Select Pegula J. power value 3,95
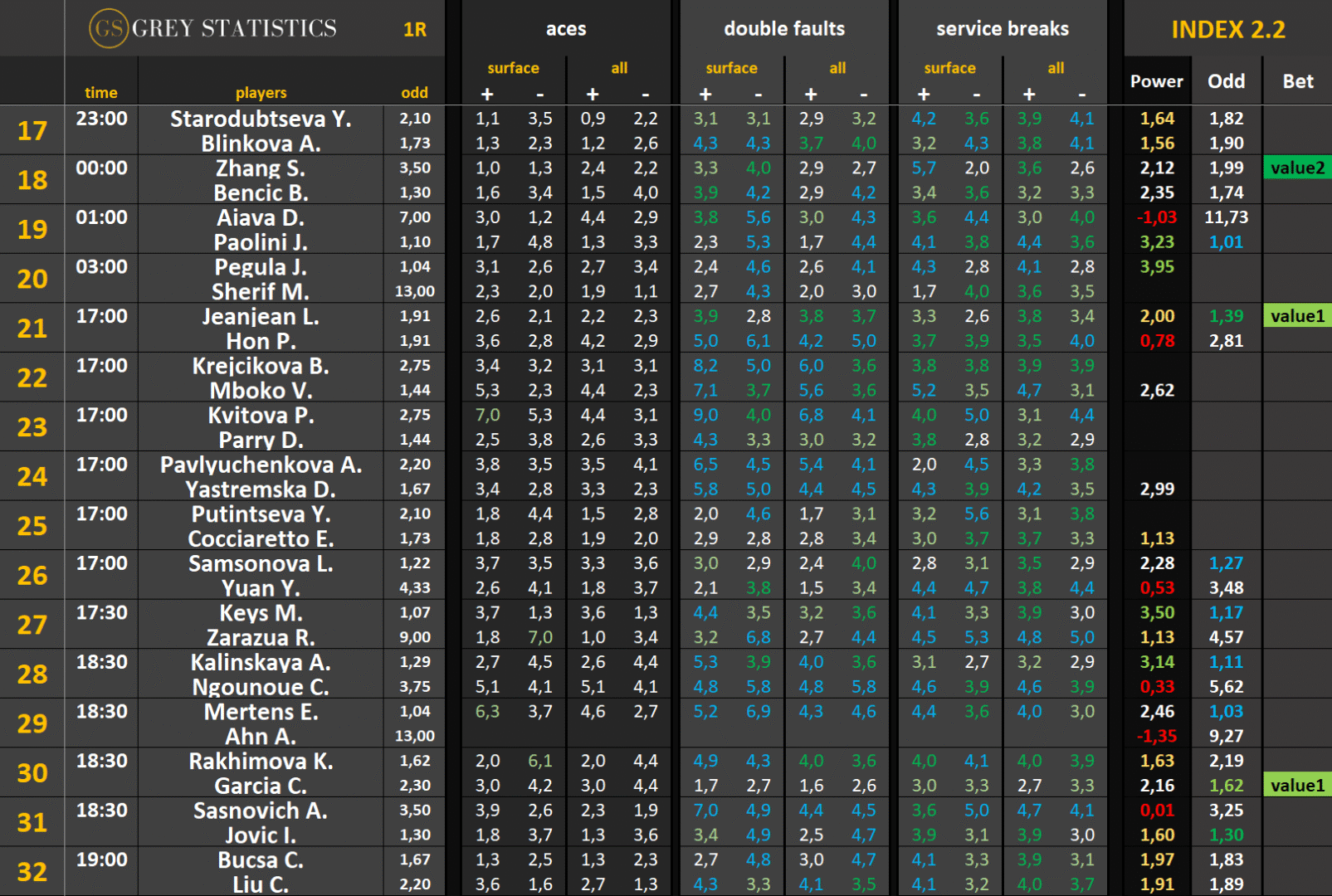 point(1157,267)
